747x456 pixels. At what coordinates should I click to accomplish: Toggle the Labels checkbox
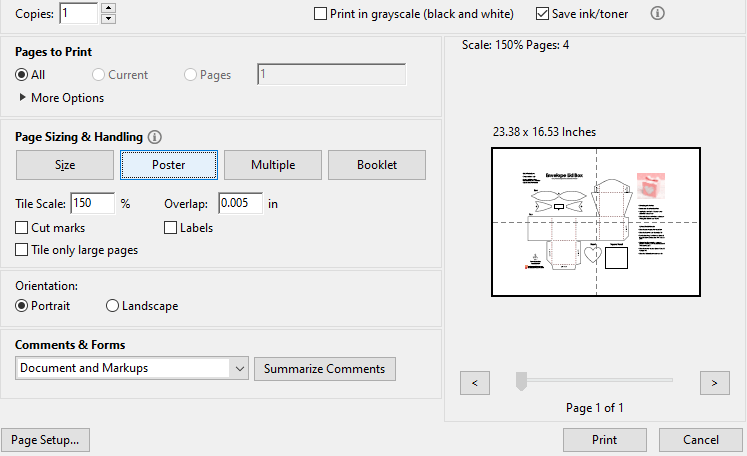pyautogui.click(x=170, y=228)
